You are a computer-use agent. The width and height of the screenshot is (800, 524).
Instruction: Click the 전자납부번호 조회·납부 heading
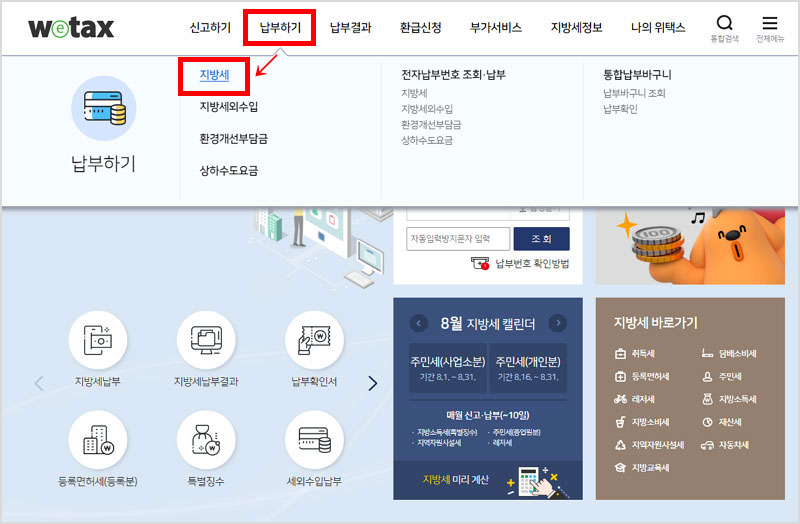click(453, 75)
